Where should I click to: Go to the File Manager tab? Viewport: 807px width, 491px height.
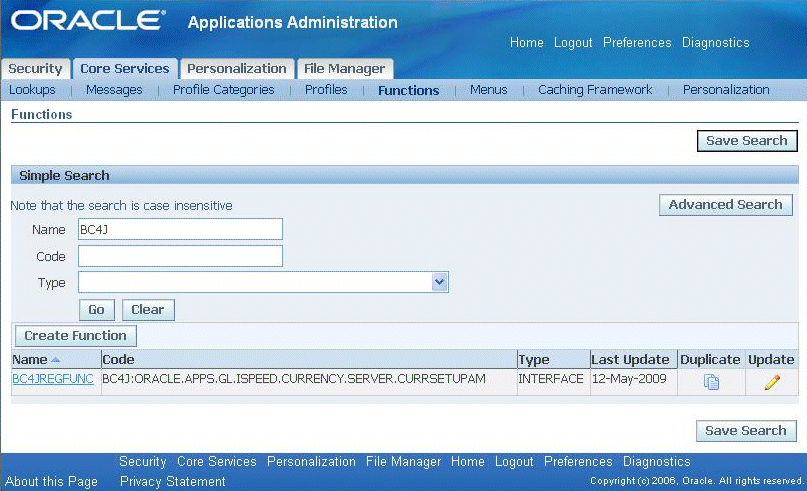[x=344, y=68]
